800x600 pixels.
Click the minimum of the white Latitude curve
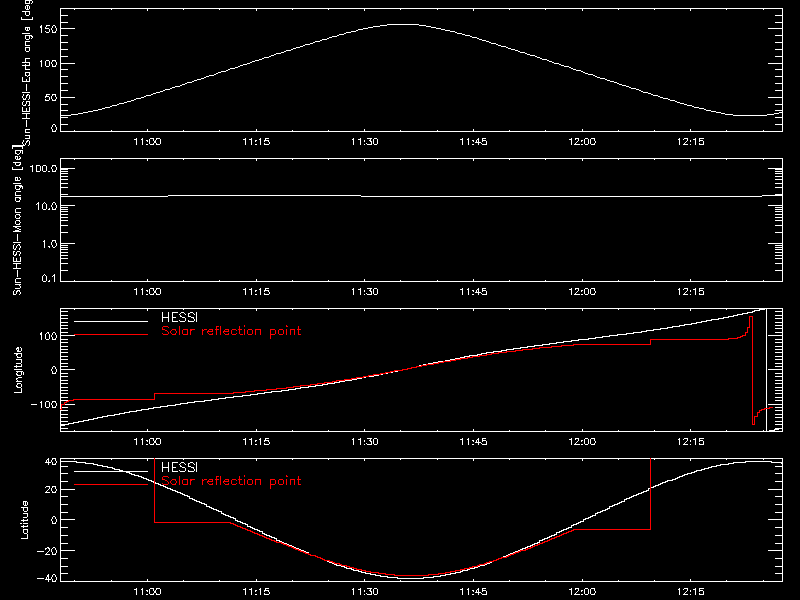[408, 578]
